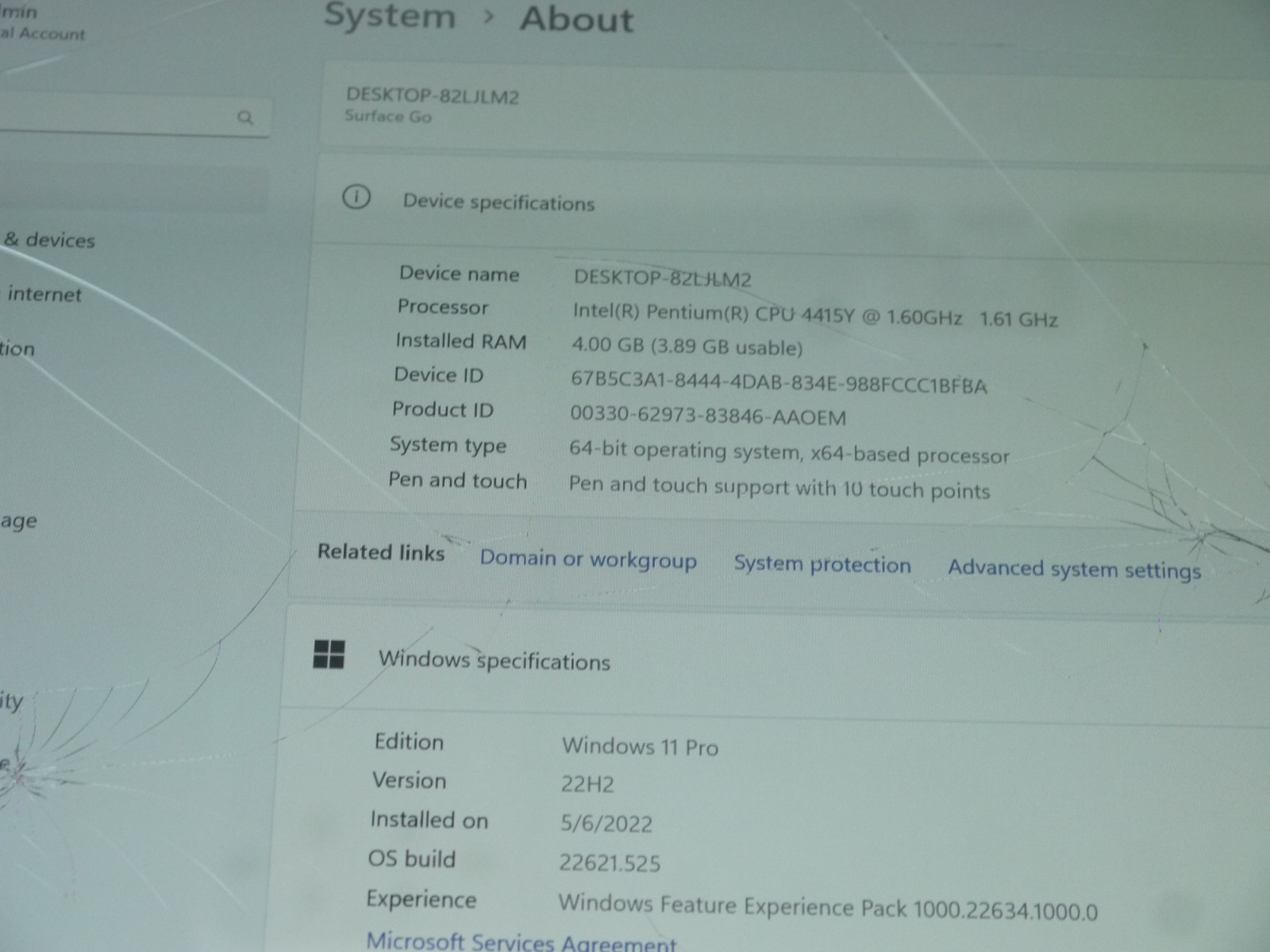Viewport: 1270px width, 952px height.
Task: Click the Product ID value 00330-62973-83846-AAOEM
Action: point(708,416)
